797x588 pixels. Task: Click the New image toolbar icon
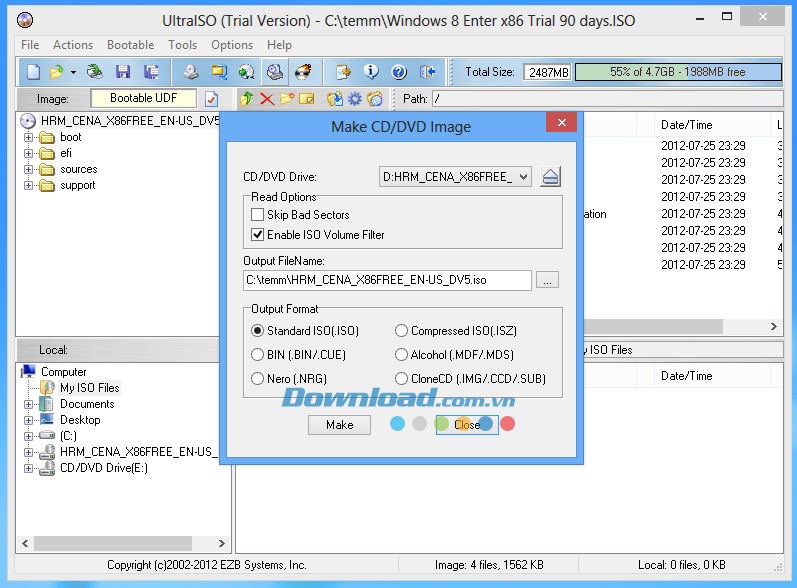coord(33,72)
